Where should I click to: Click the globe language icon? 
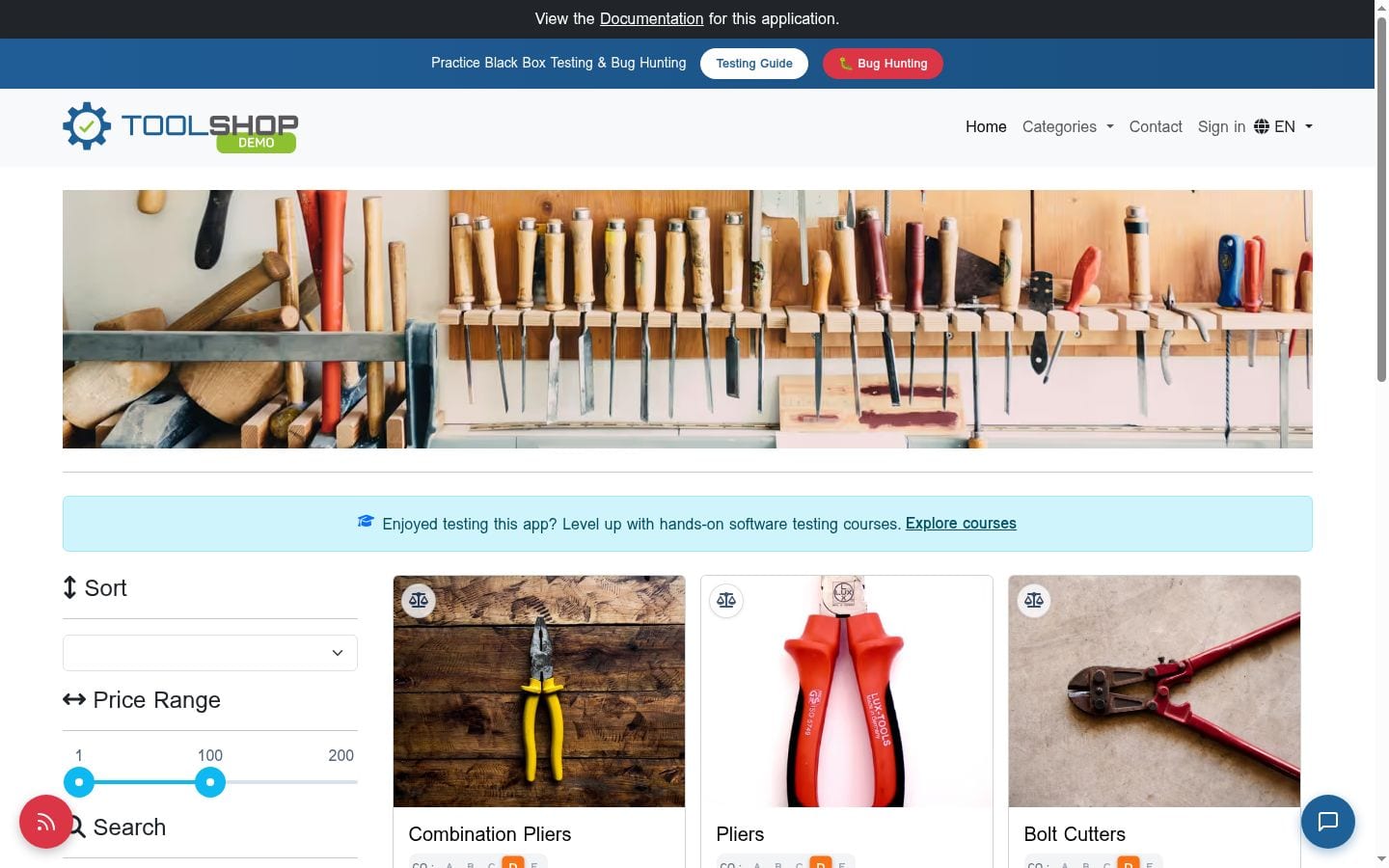click(x=1262, y=126)
